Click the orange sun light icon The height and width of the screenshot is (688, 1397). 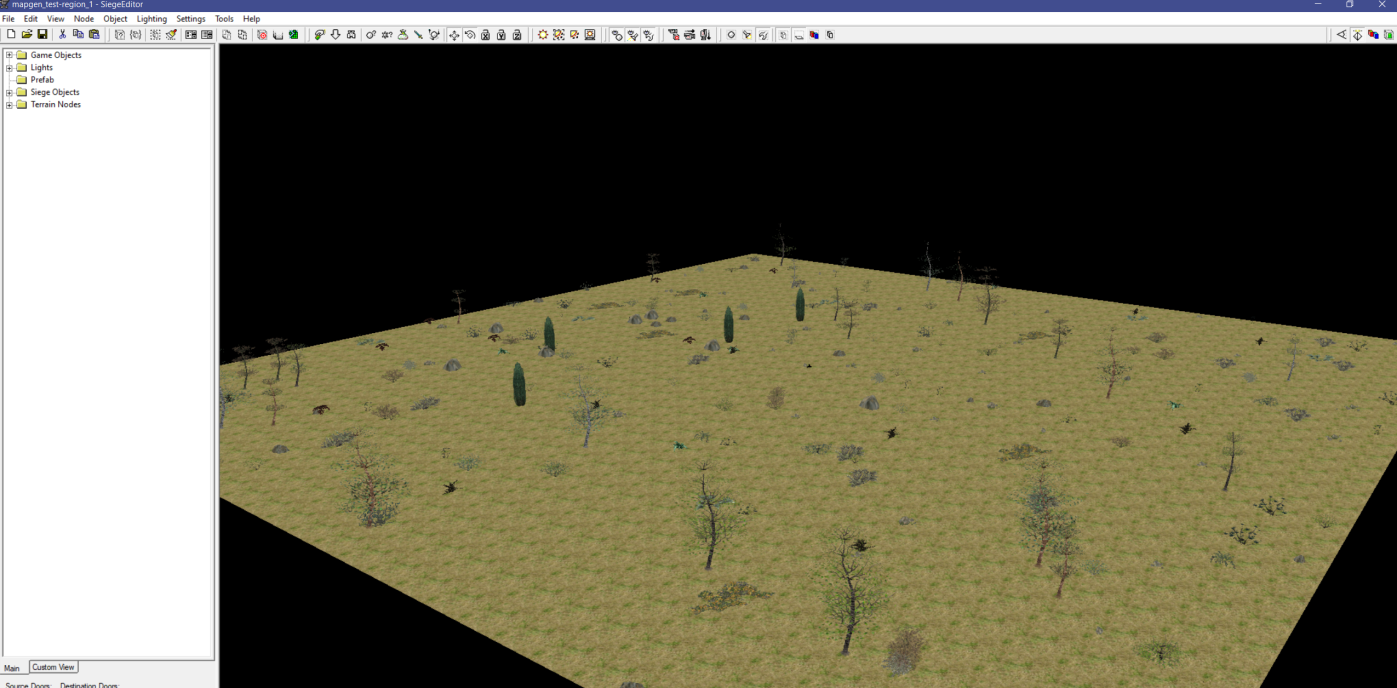(x=543, y=34)
